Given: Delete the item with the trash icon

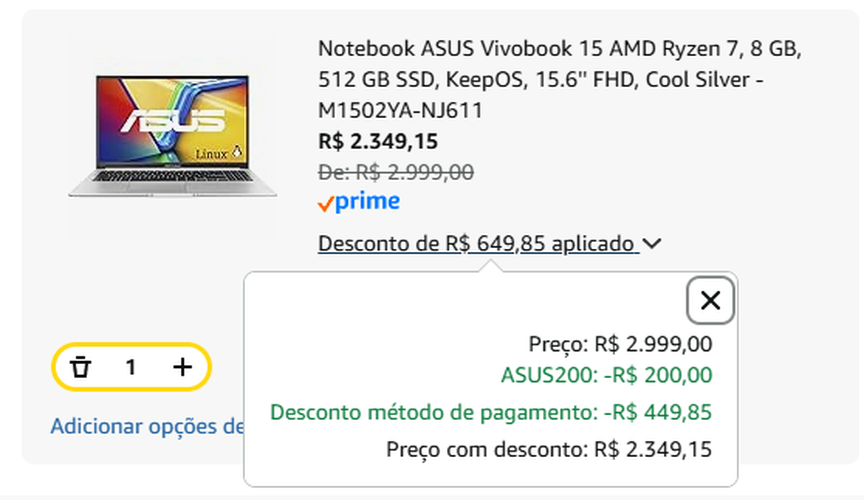Looking at the screenshot, I should [x=81, y=367].
